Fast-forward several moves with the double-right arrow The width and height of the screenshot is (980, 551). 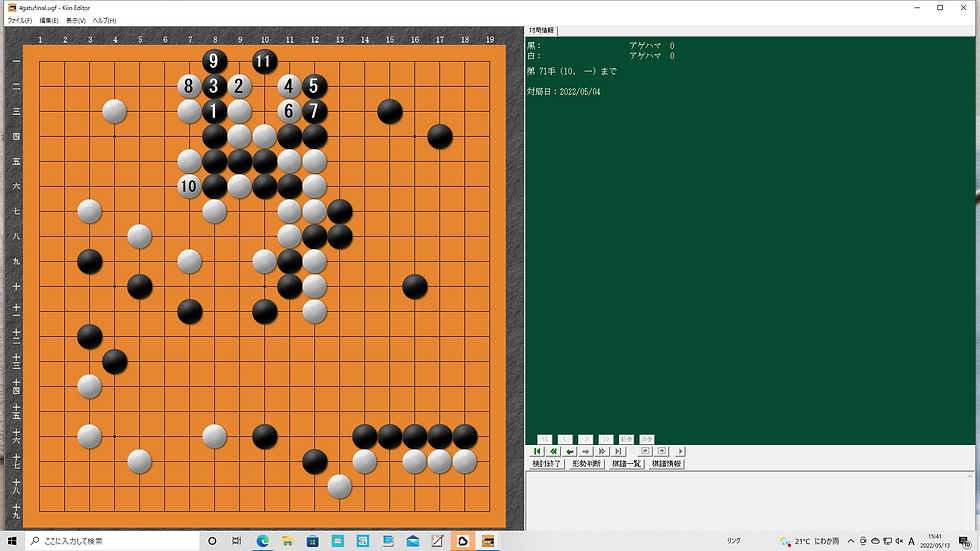[x=602, y=451]
